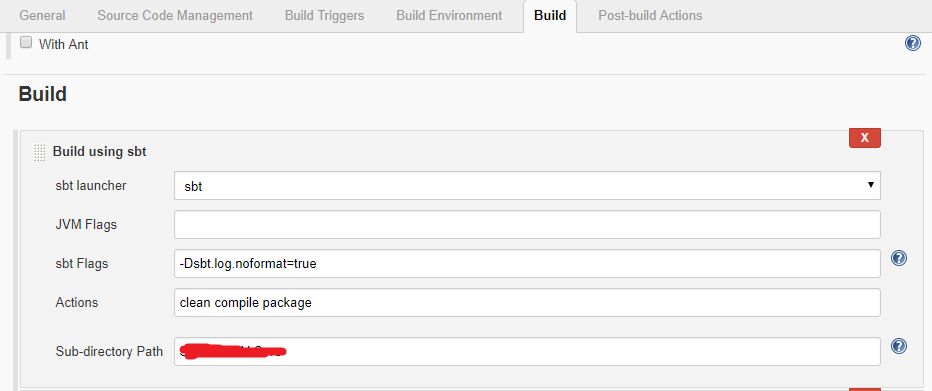
Task: Click the sbt Flags text field
Action: 527,263
